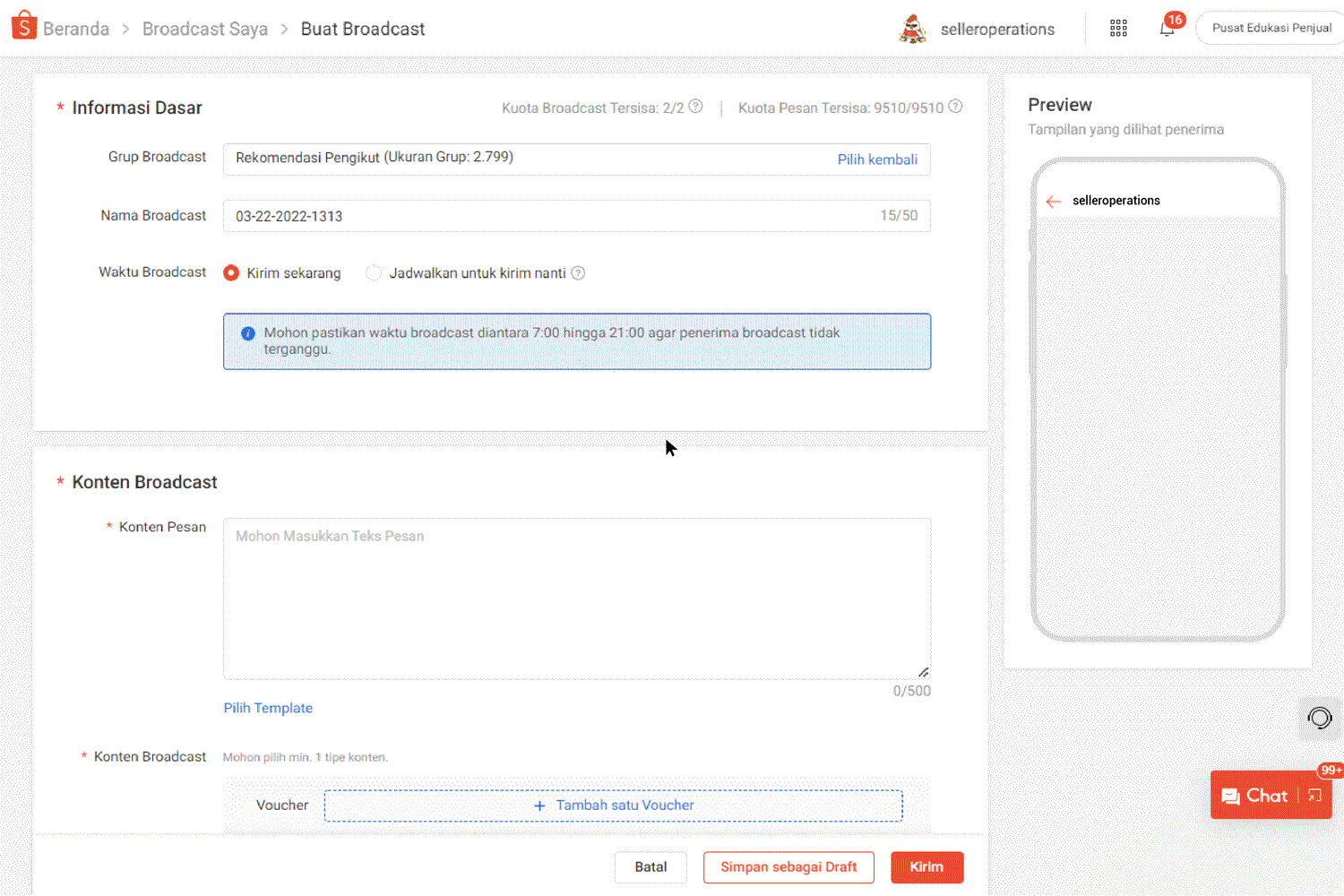This screenshot has height=896, width=1344.
Task: Click the info icon in the broadcast time notice
Action: click(x=247, y=333)
